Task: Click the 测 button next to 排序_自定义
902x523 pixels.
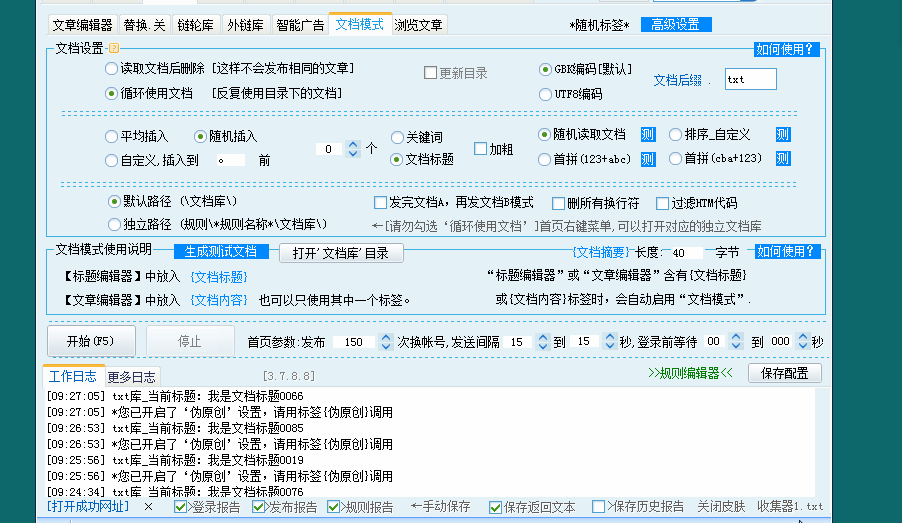Action: pos(783,134)
